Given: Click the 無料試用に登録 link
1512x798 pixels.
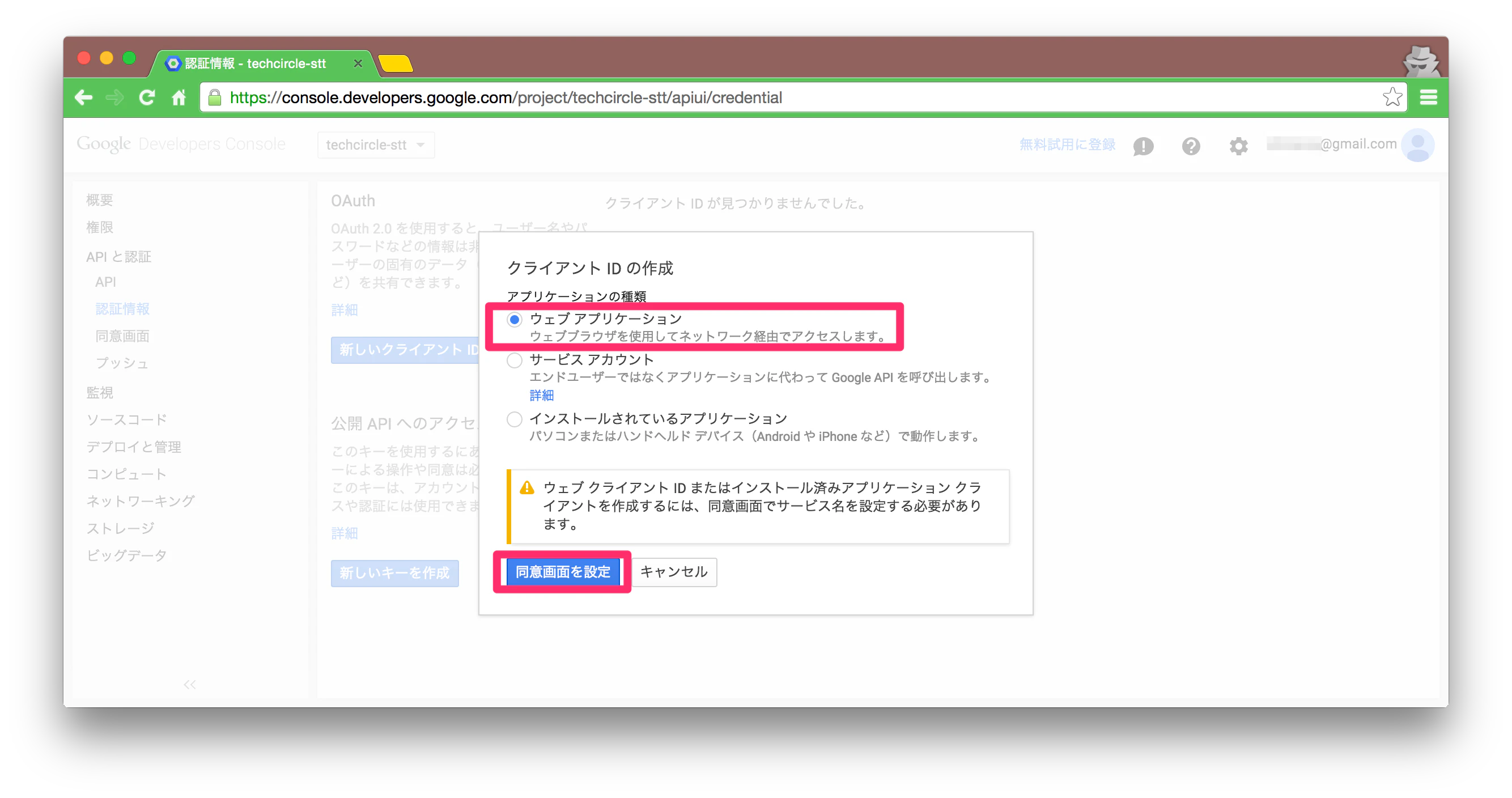Looking at the screenshot, I should (1067, 144).
